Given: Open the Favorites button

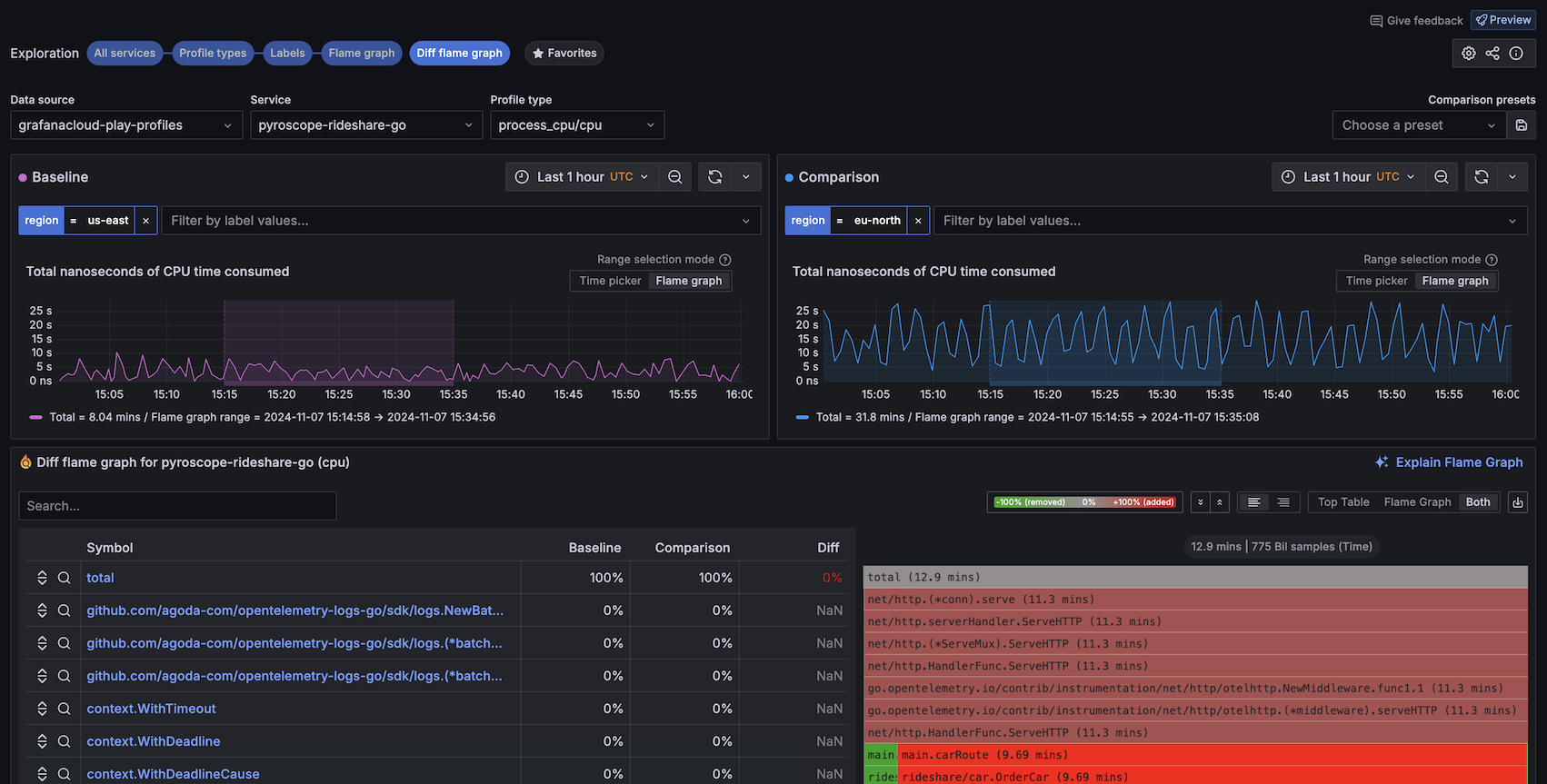Looking at the screenshot, I should (564, 54).
